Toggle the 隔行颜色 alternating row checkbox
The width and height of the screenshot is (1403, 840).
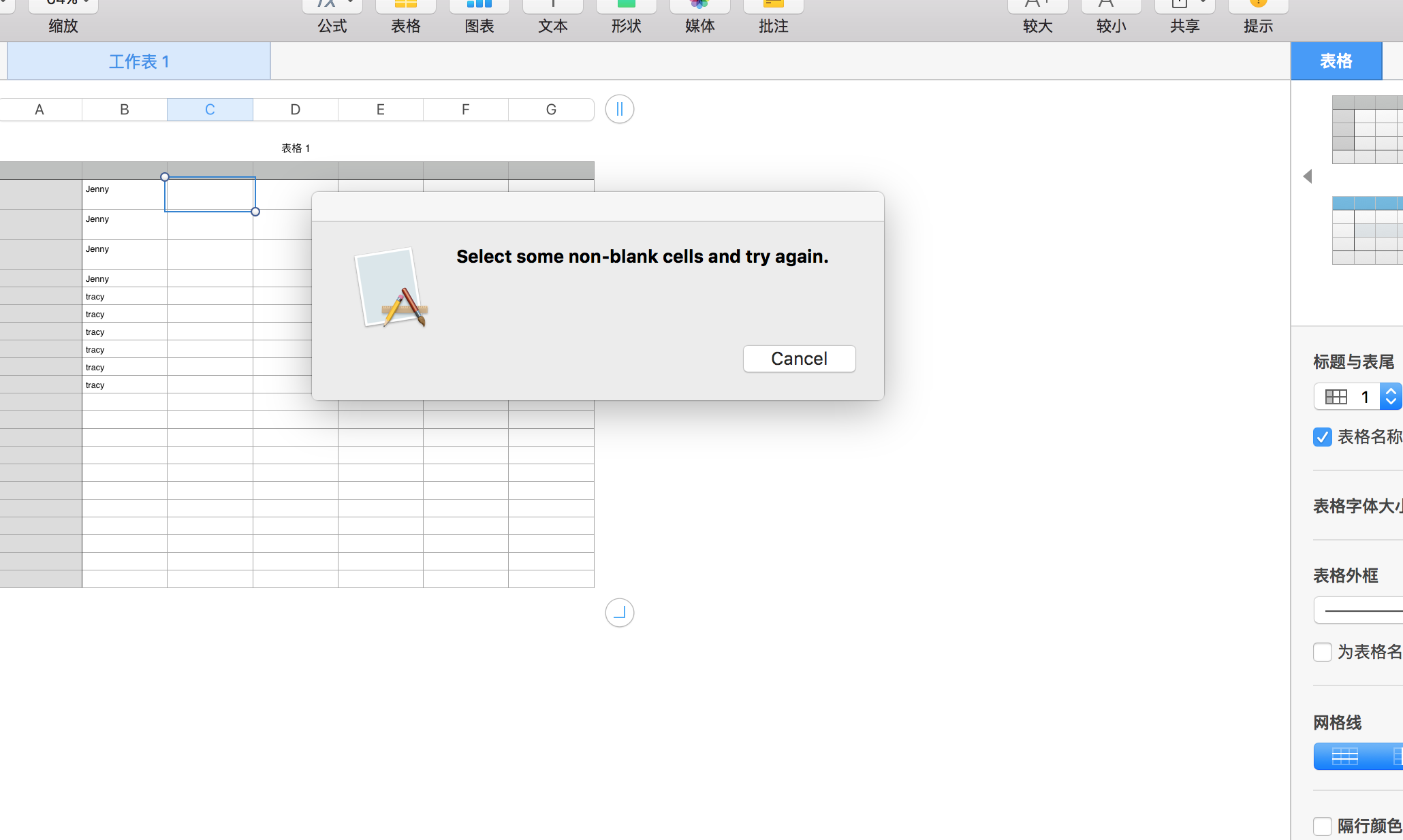click(1323, 826)
